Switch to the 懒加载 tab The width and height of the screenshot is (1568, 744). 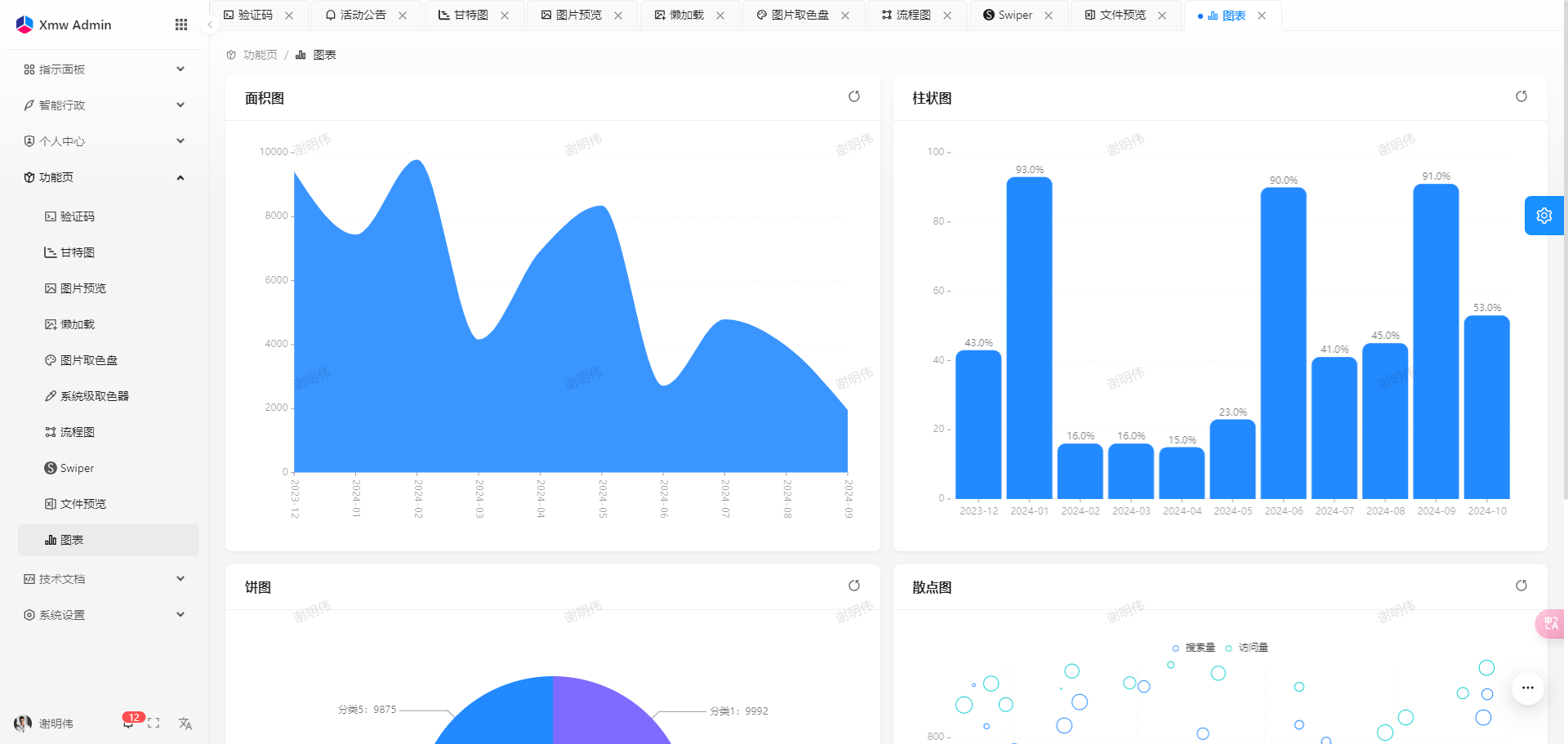[679, 15]
